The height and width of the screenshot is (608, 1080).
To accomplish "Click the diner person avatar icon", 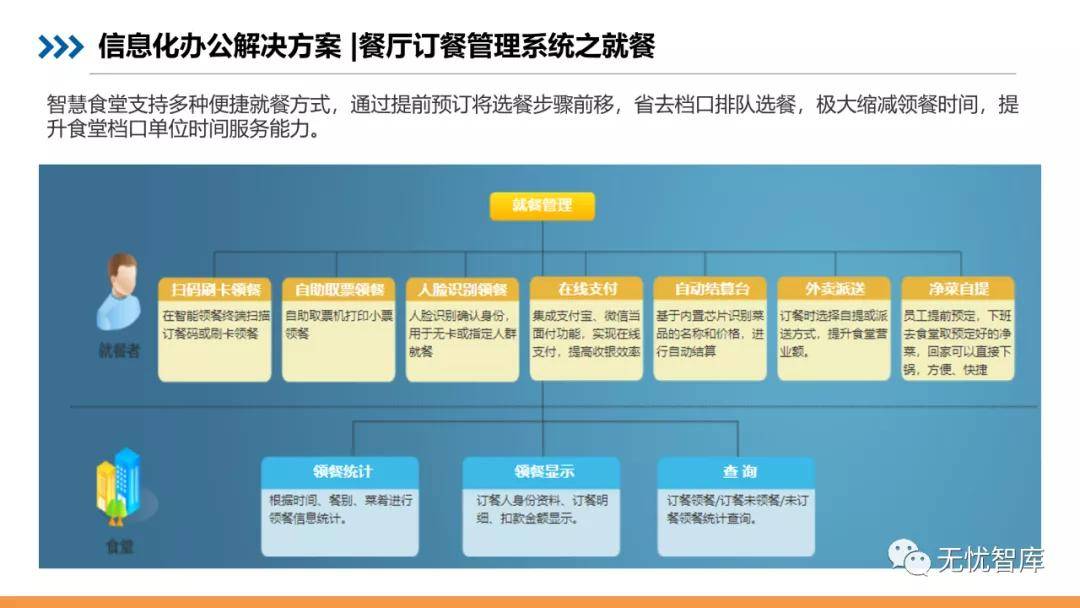I will tap(119, 292).
